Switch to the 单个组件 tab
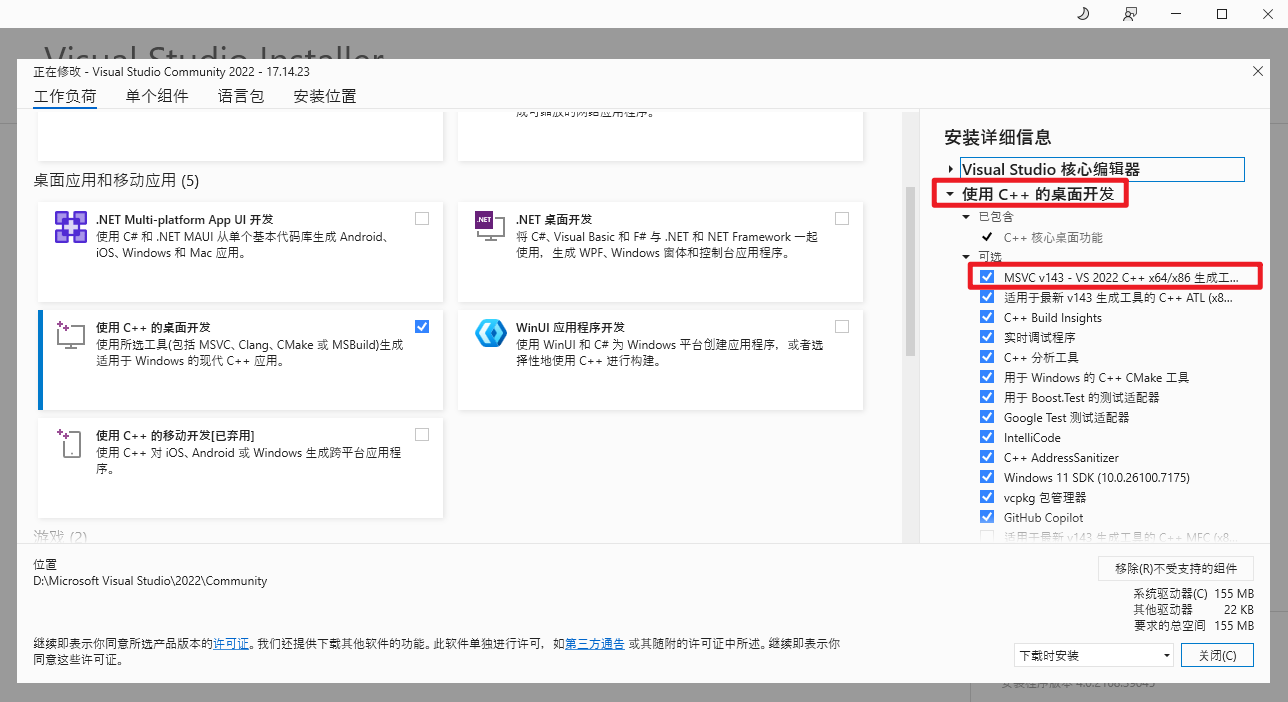Image resolution: width=1288 pixels, height=702 pixels. pyautogui.click(x=157, y=97)
